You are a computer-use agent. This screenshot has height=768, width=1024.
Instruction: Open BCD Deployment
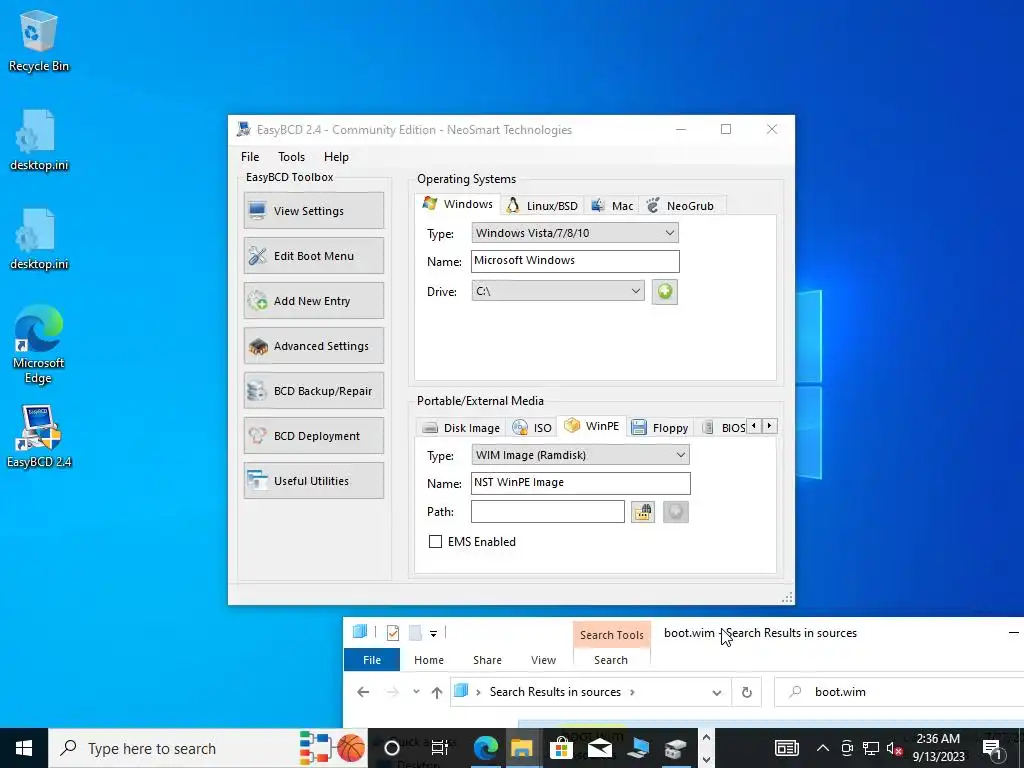coord(313,436)
